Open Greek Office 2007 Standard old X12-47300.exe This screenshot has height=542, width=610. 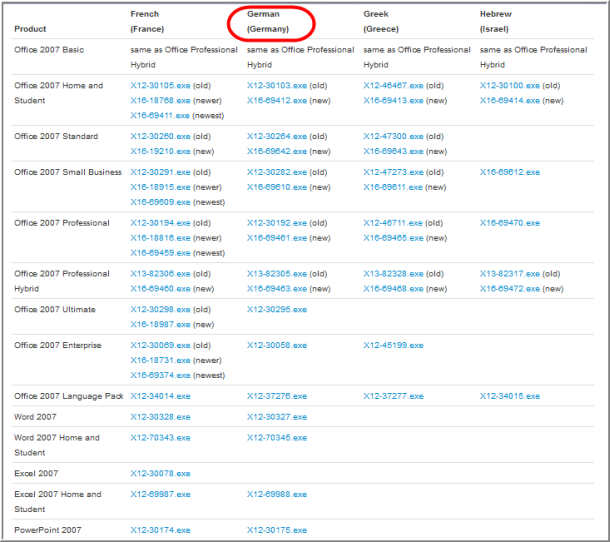[393, 137]
